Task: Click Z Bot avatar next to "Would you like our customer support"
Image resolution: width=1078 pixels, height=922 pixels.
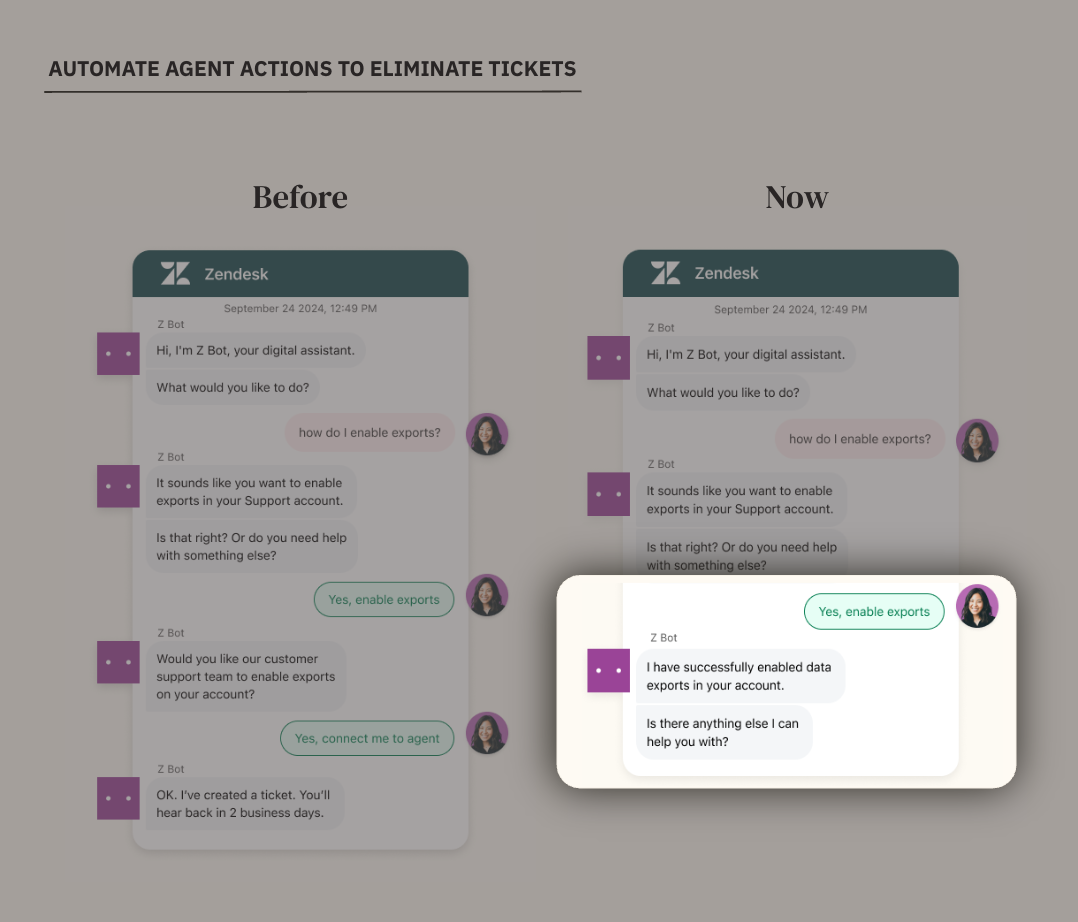Action: pos(118,662)
